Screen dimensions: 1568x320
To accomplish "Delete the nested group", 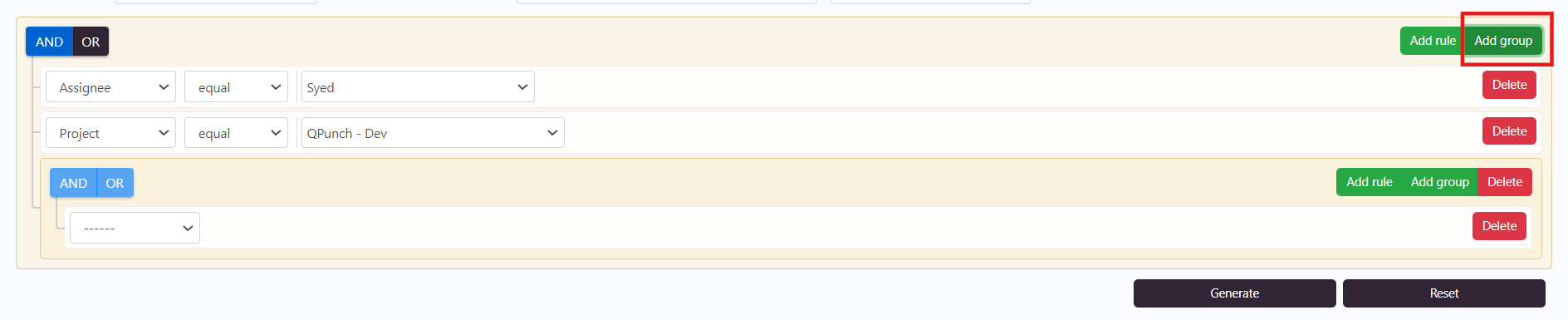I will [1505, 182].
